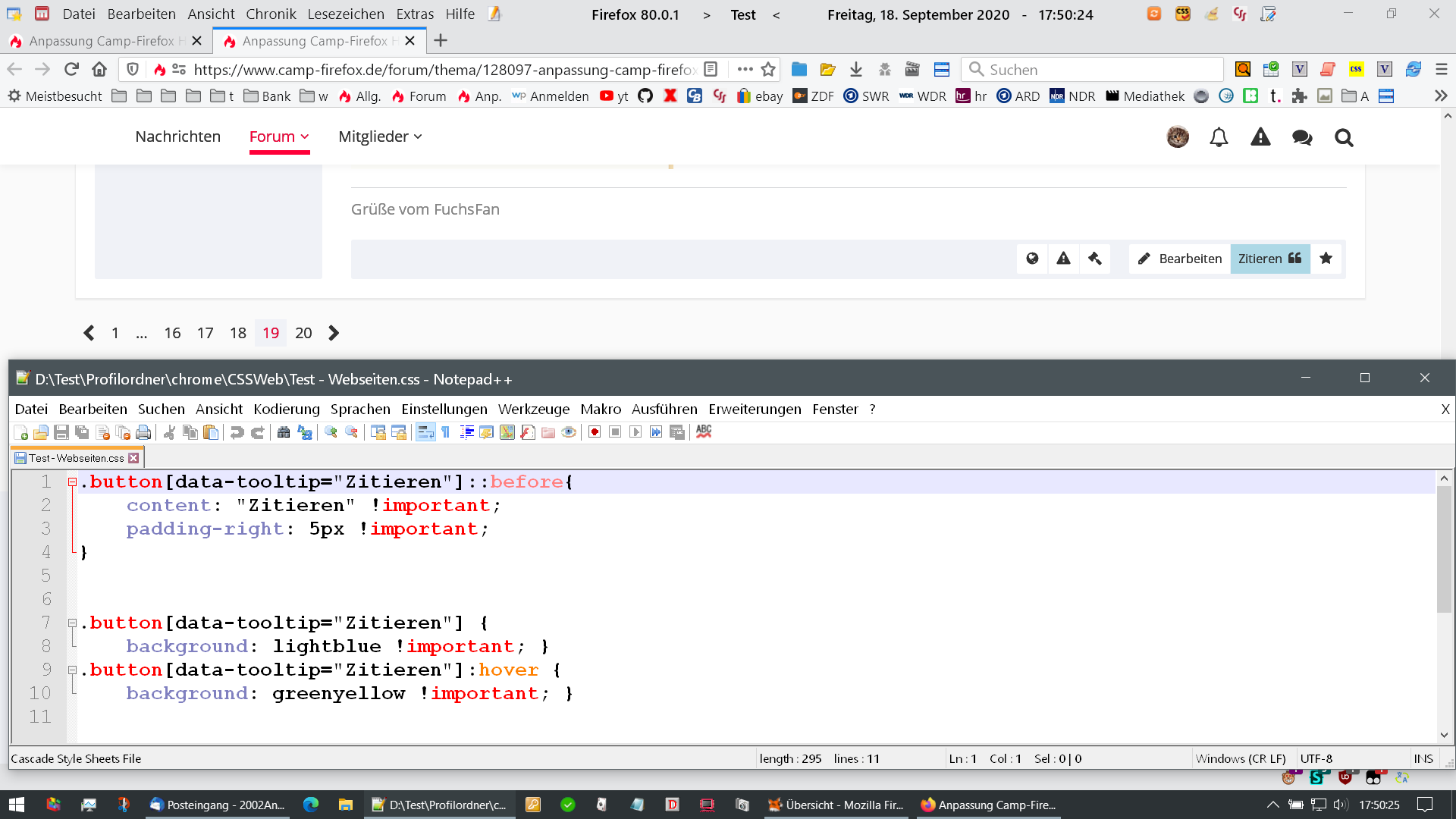Open Firefox downloads arrow icon
The width and height of the screenshot is (1456, 819).
(856, 70)
